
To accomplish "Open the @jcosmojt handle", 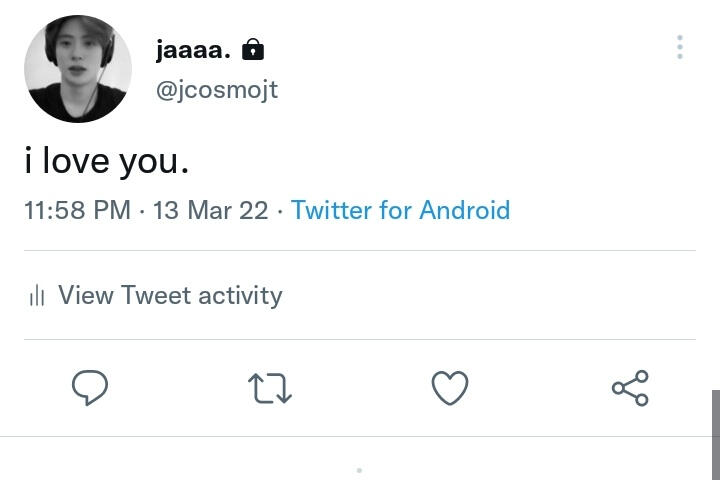I will pyautogui.click(x=216, y=90).
